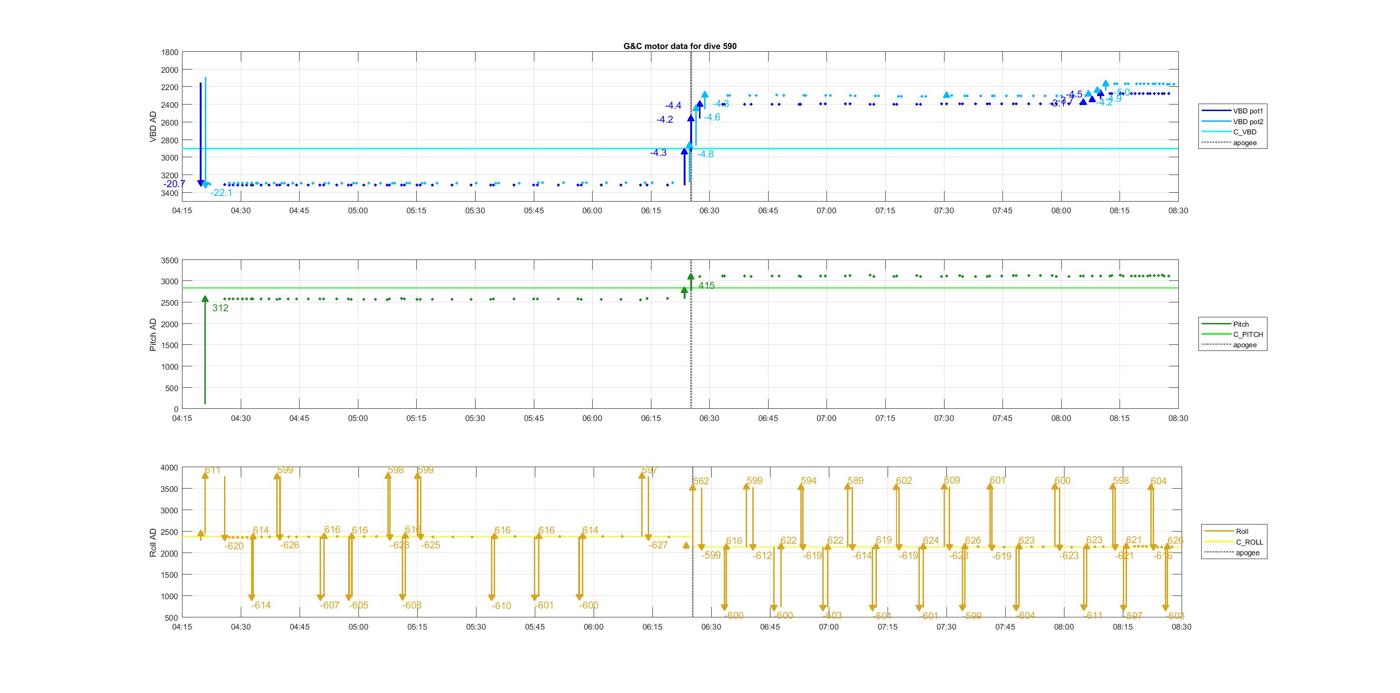Click the '-605' roll data label
This screenshot has width=1400, height=693.
click(358, 606)
